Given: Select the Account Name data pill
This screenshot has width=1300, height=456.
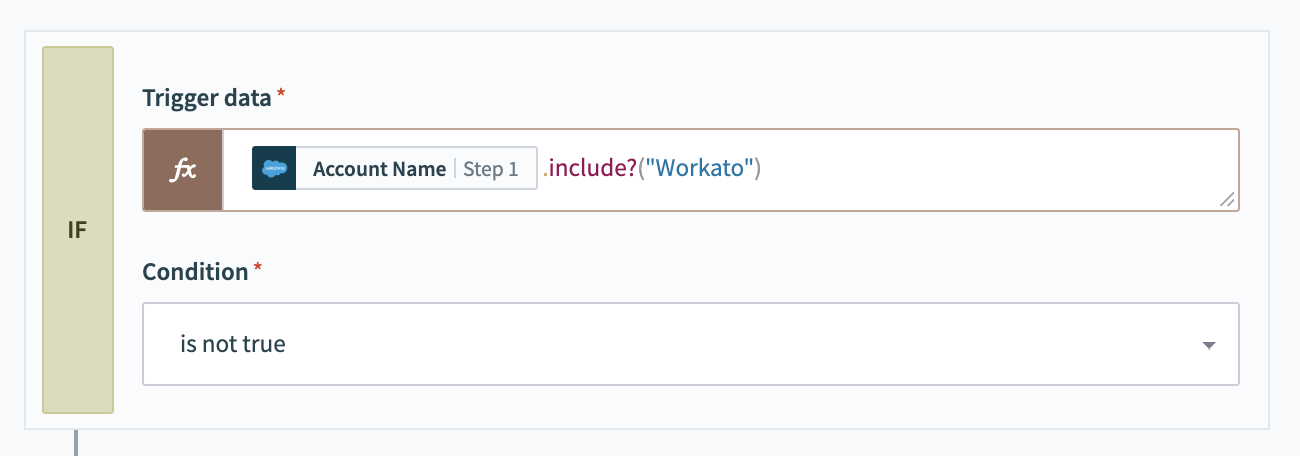Looking at the screenshot, I should point(379,169).
